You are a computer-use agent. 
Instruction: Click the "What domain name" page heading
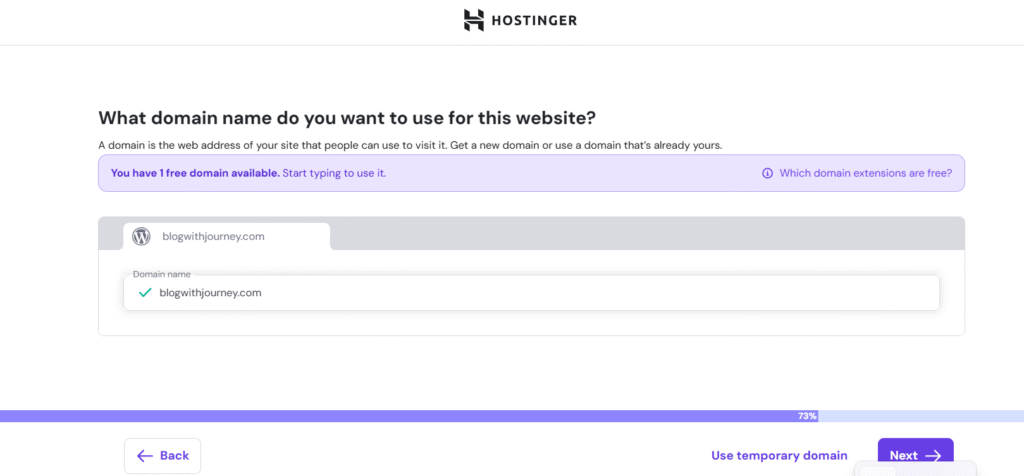pyautogui.click(x=347, y=118)
